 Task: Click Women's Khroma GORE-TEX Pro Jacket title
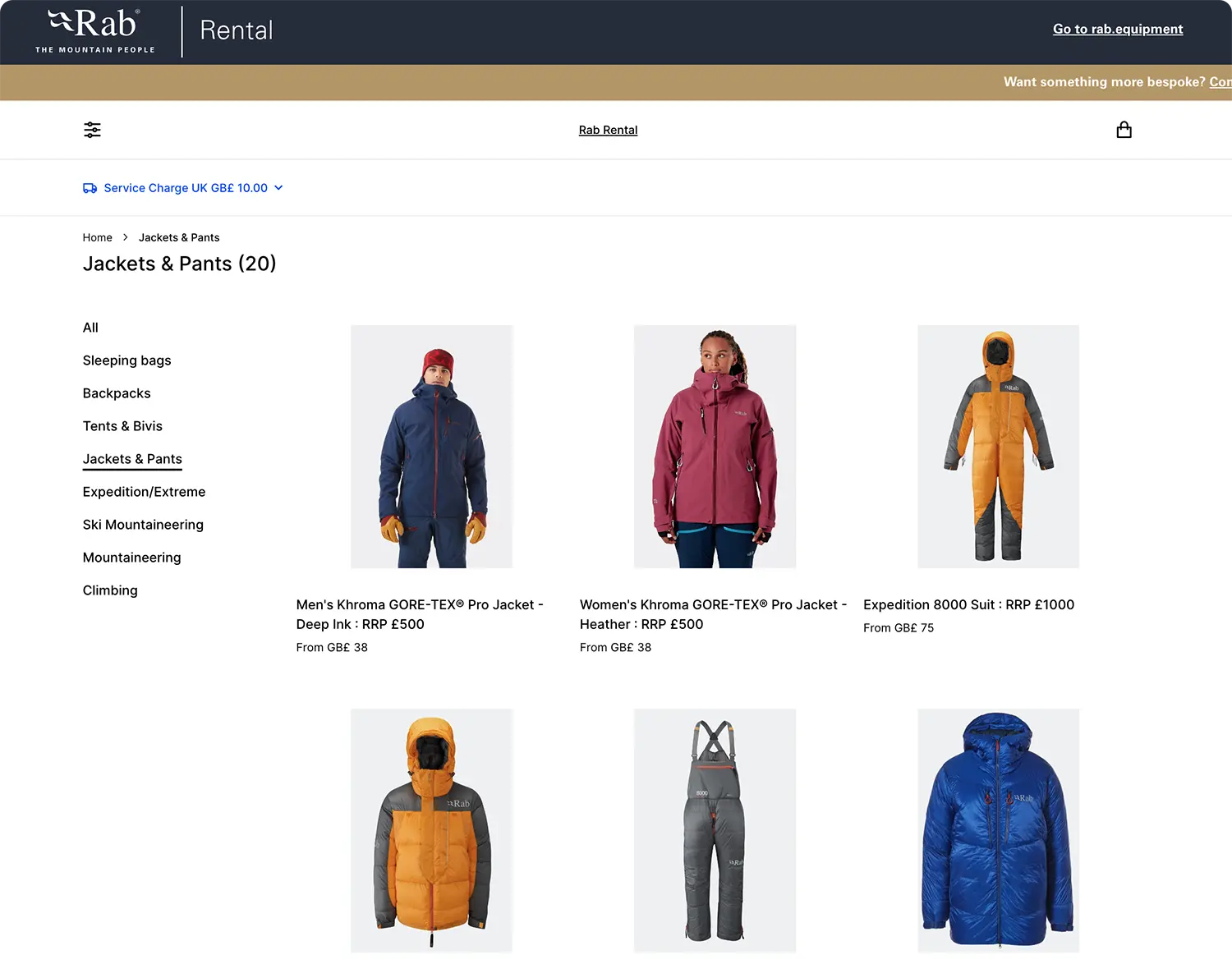(713, 614)
